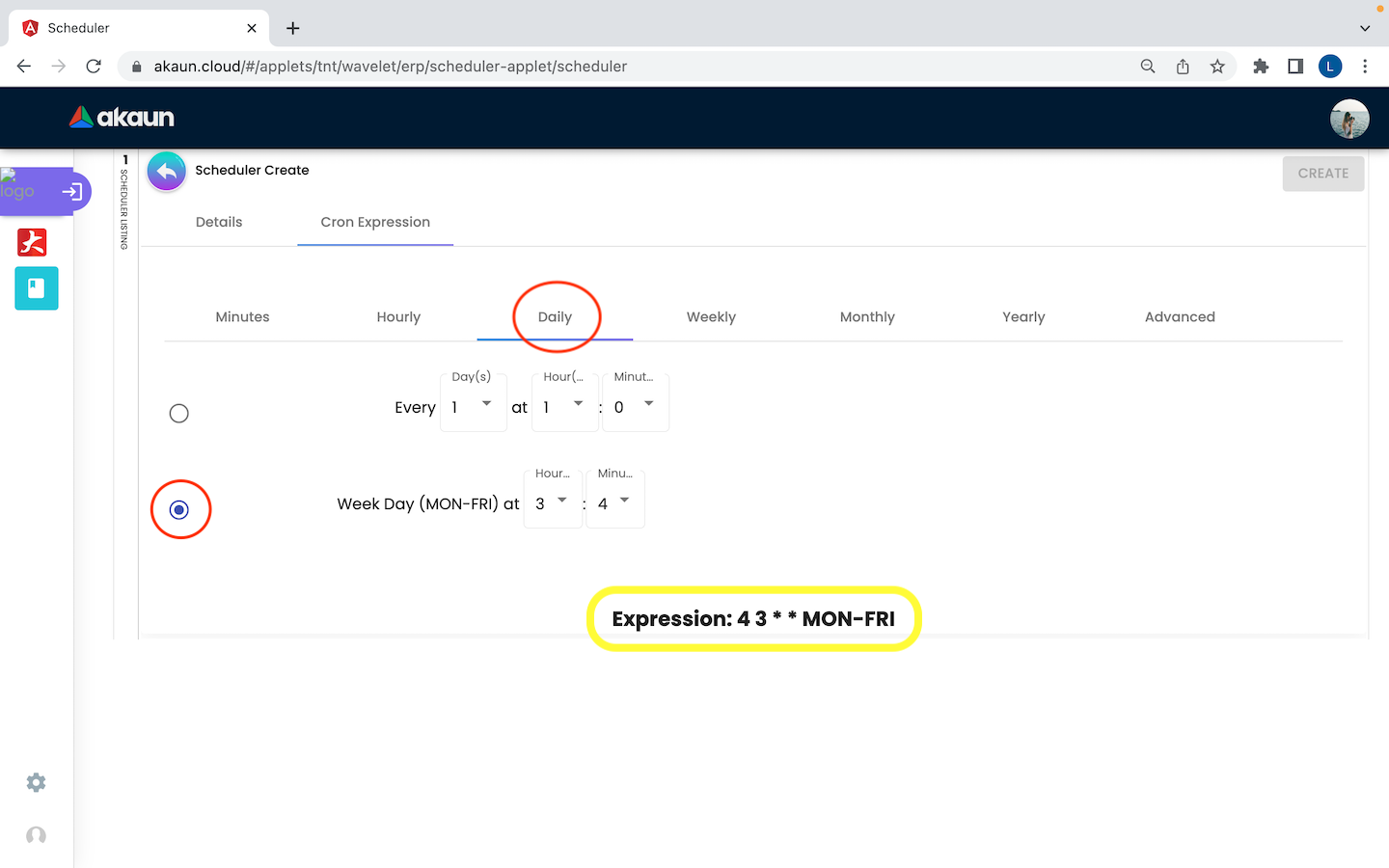Bookmark this page with the star icon
The height and width of the screenshot is (868, 1389).
(1217, 67)
